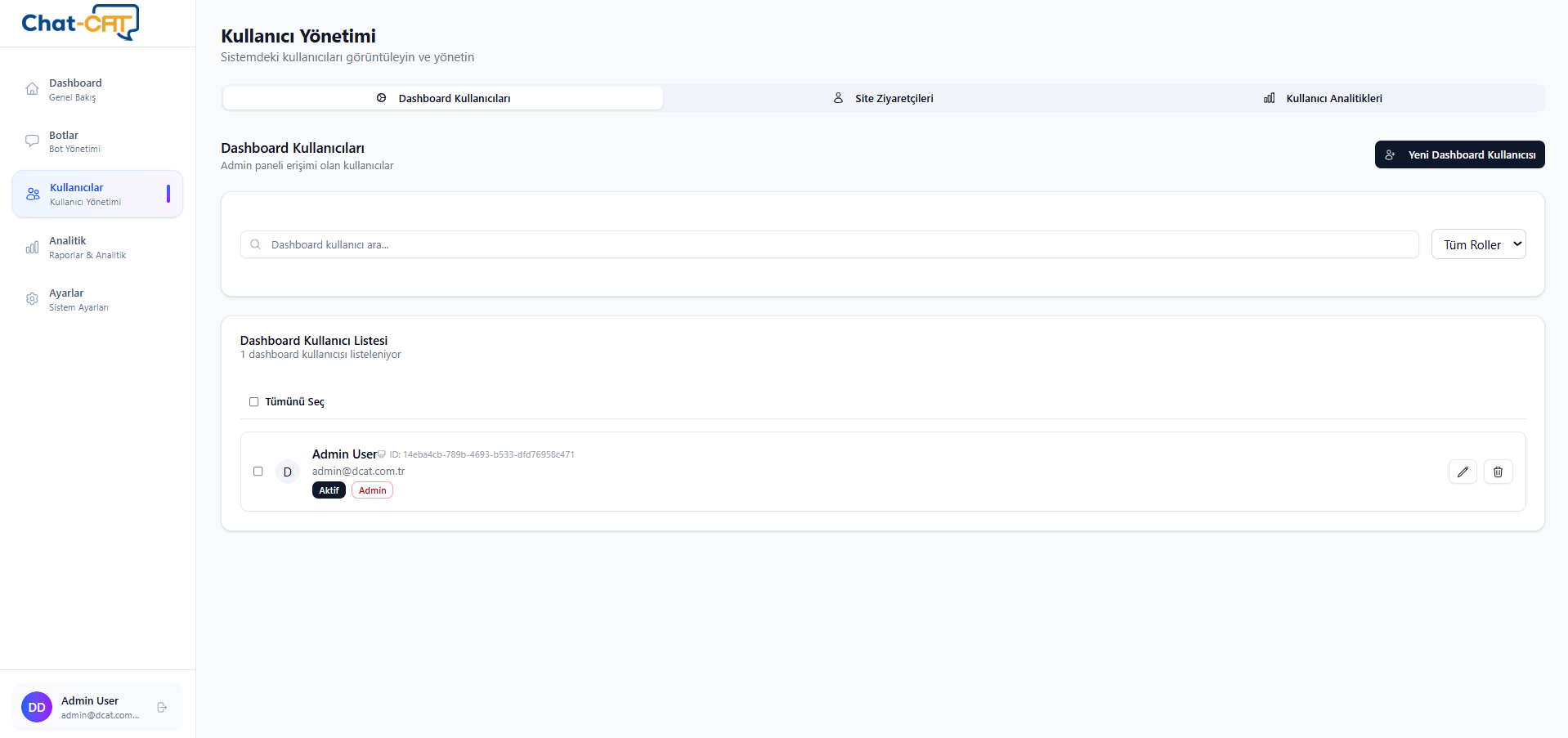
Task: Switch to the Site Ziyaretçileri tab
Action: click(x=882, y=97)
